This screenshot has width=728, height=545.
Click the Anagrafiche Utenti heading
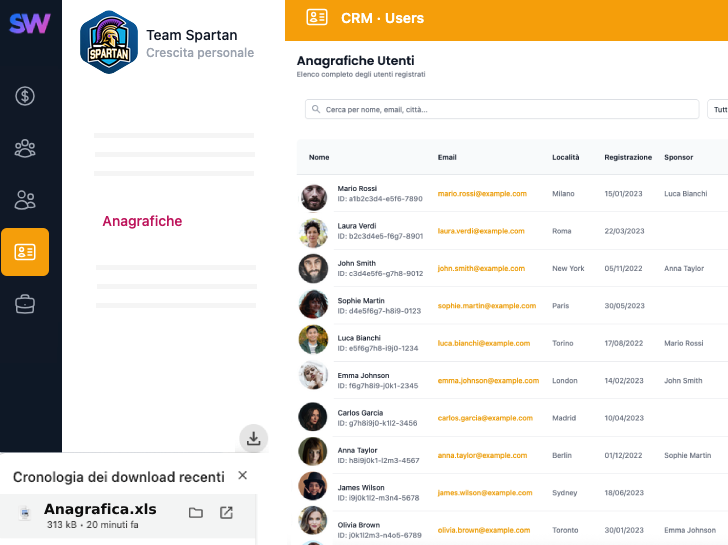[x=355, y=61]
